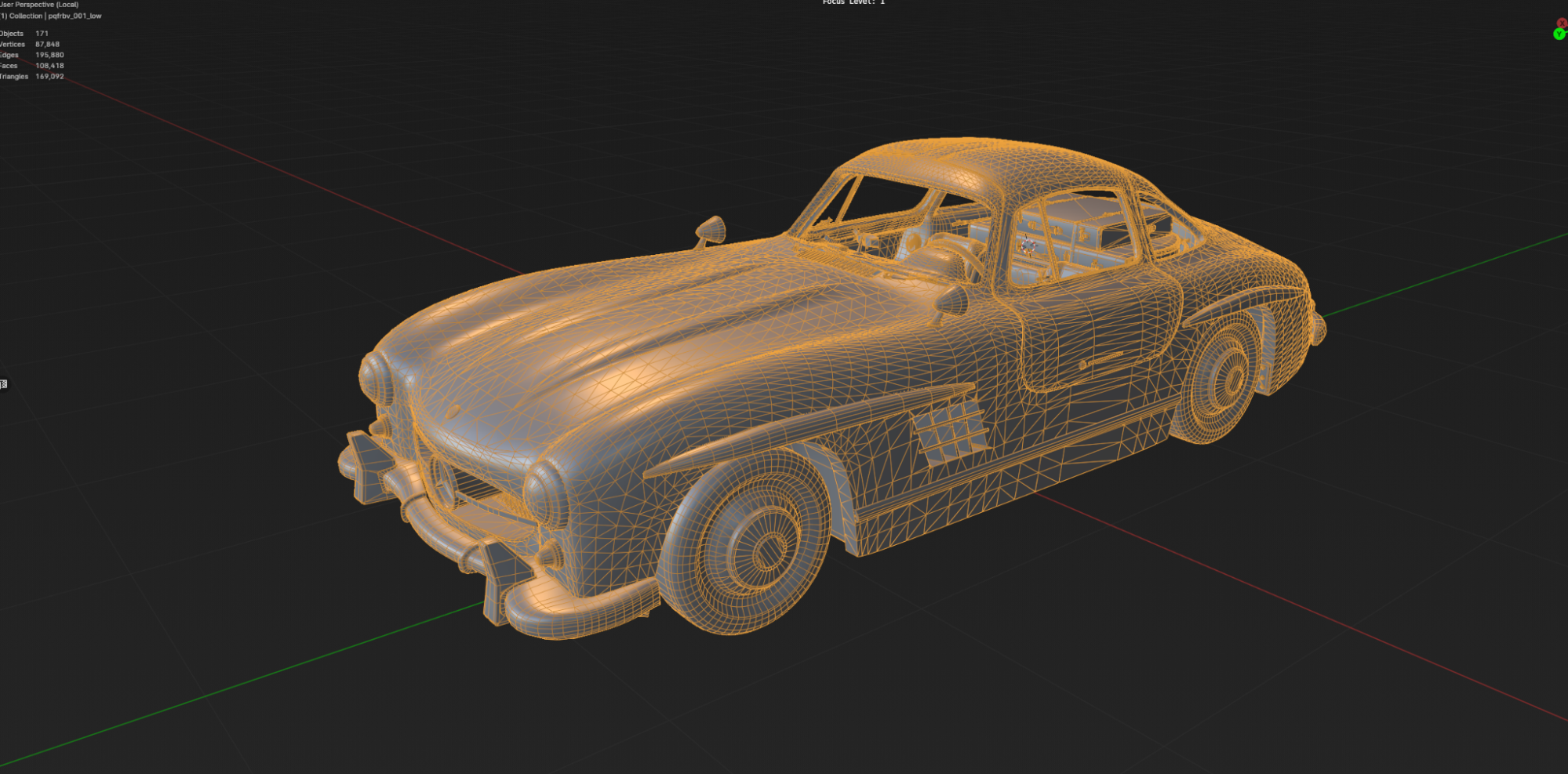The height and width of the screenshot is (774, 1568).
Task: Click the Edges count value 195,880
Action: pyautogui.click(x=49, y=55)
